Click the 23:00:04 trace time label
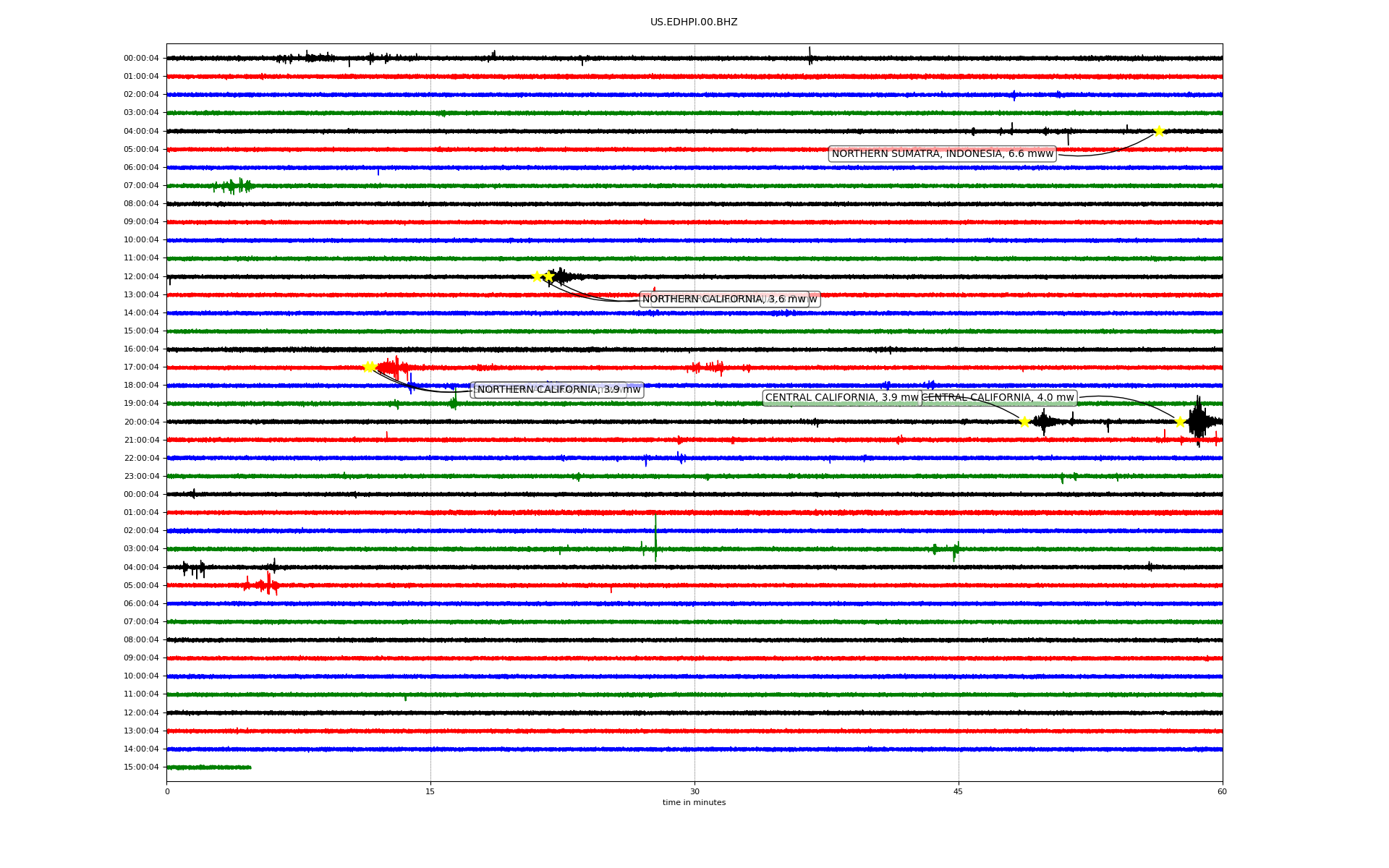The width and height of the screenshot is (1389, 868). tap(141, 477)
